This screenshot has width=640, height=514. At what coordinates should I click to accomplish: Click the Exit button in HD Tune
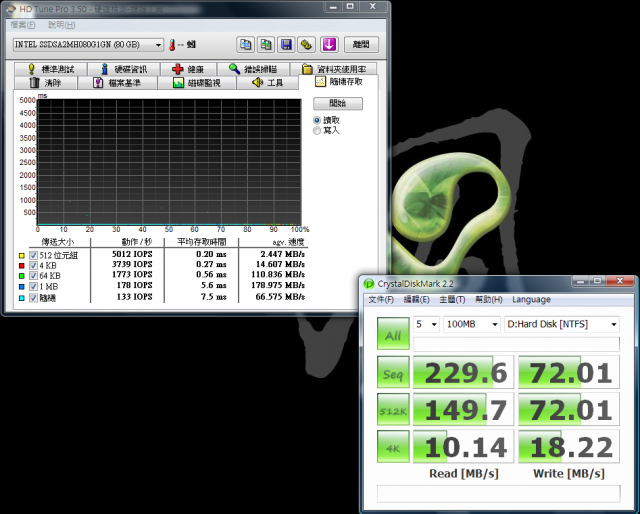click(361, 45)
